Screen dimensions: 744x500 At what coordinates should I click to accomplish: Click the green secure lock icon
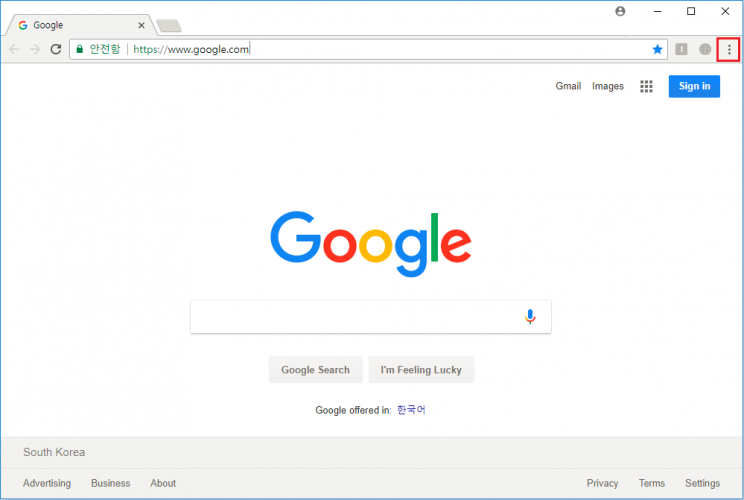80,49
